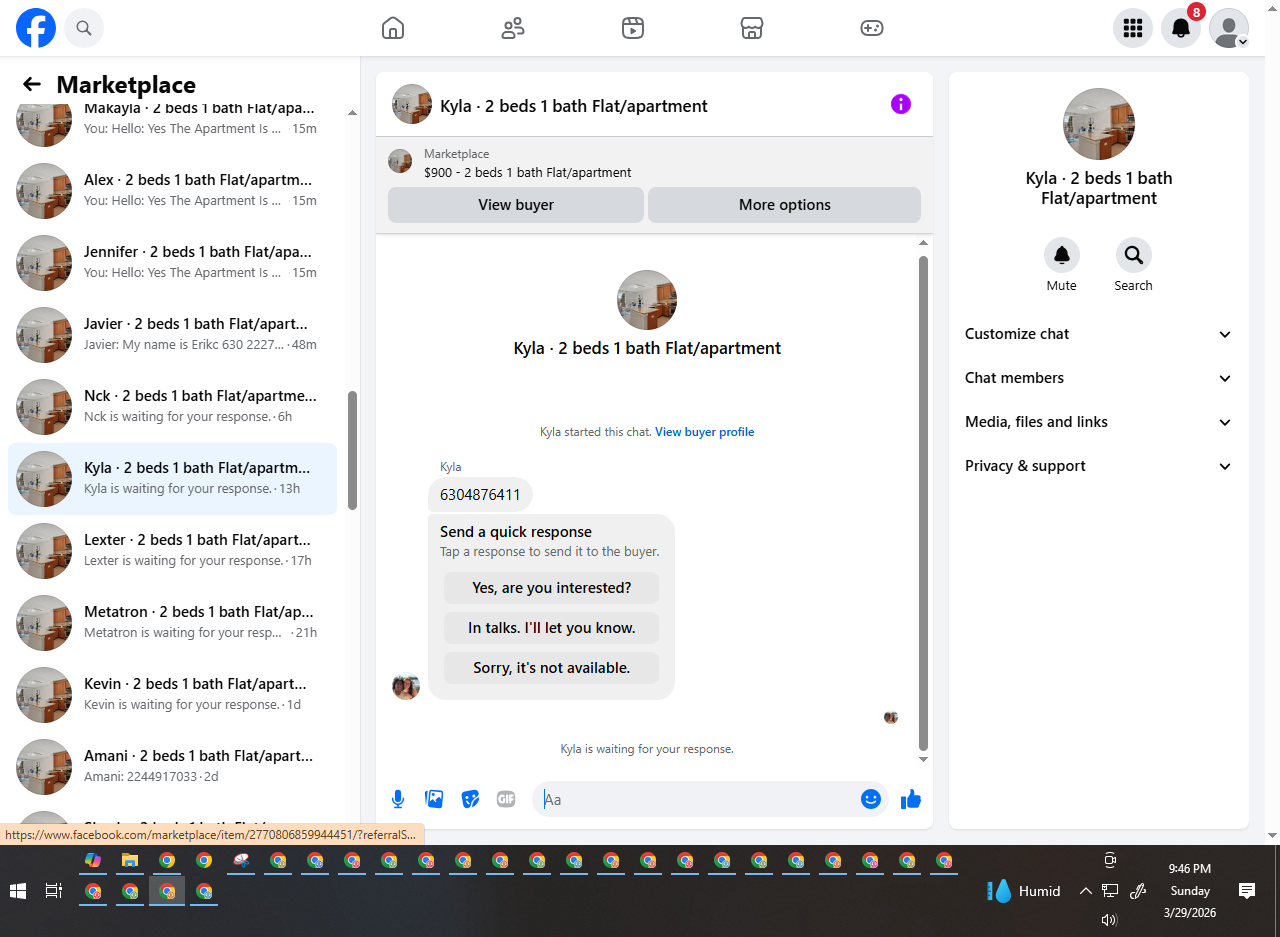Expand Media, files and links section
This screenshot has height=937, width=1280.
tap(1099, 422)
